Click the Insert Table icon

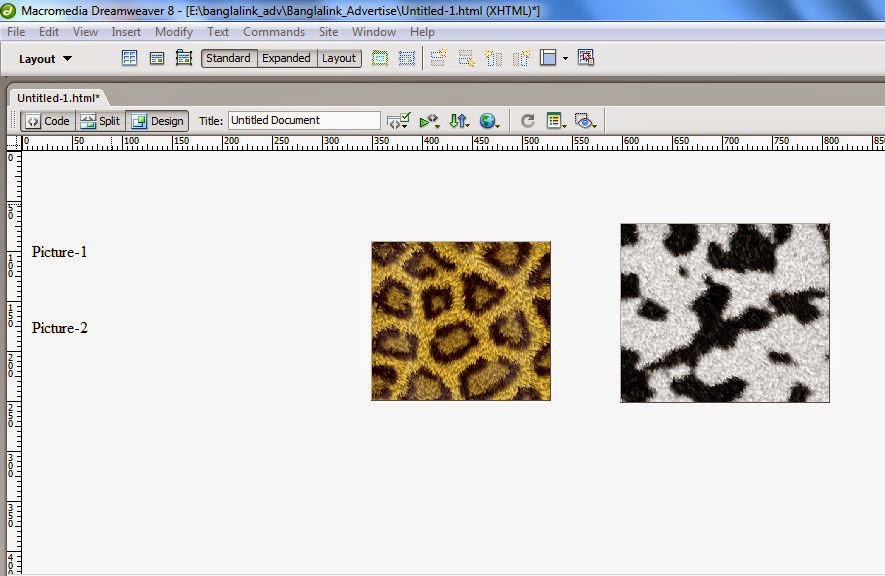click(x=130, y=58)
